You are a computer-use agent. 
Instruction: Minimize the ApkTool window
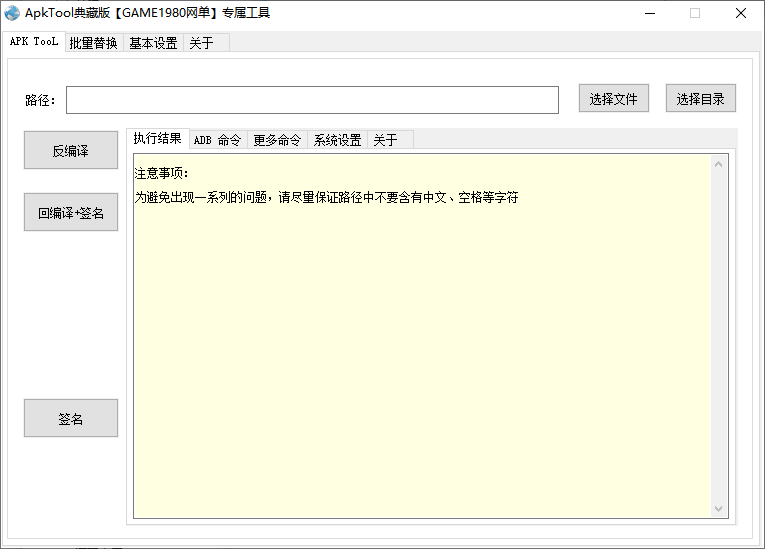pyautogui.click(x=649, y=14)
